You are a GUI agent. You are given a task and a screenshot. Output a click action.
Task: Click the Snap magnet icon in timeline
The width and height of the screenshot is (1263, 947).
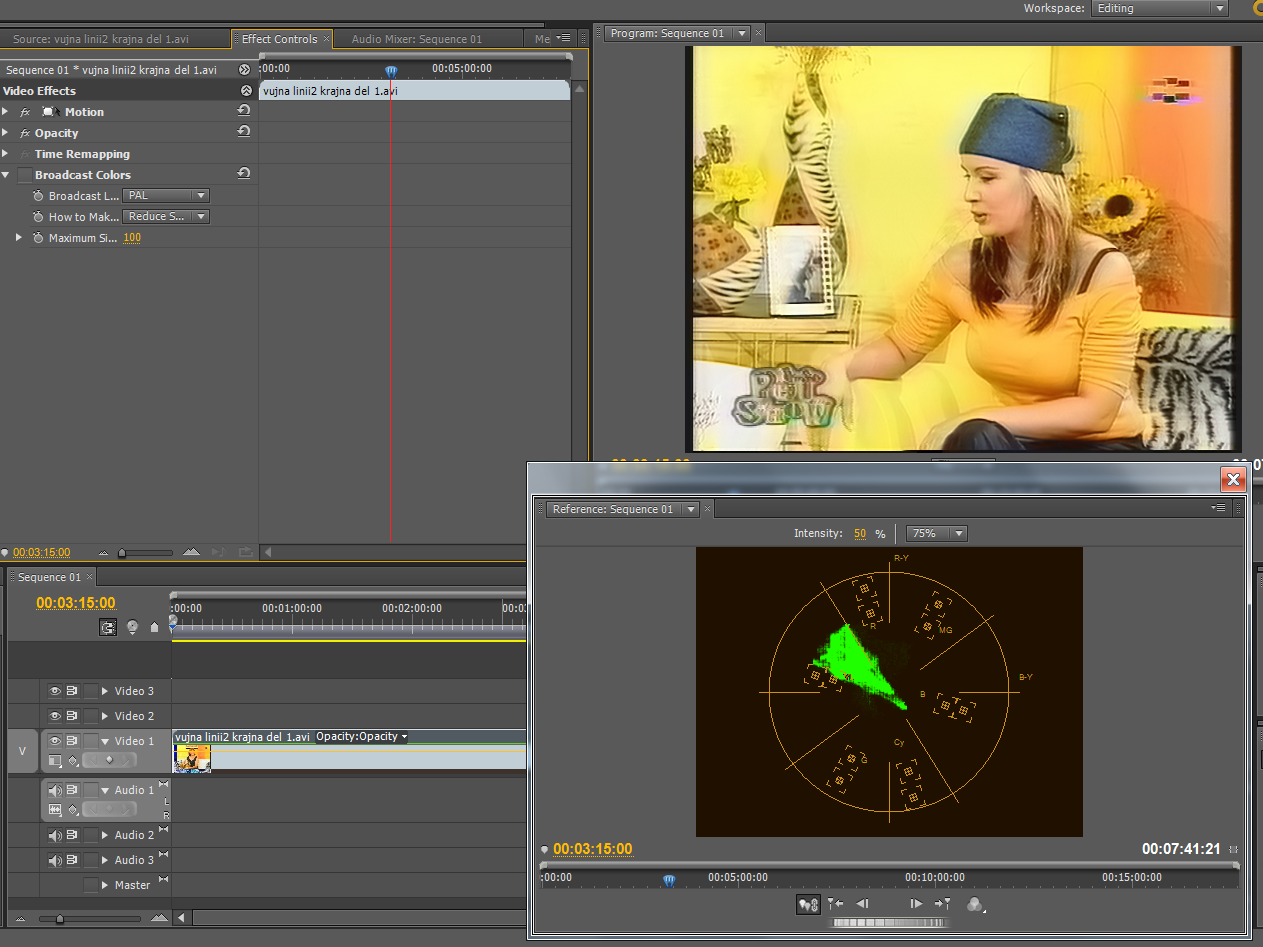click(108, 627)
